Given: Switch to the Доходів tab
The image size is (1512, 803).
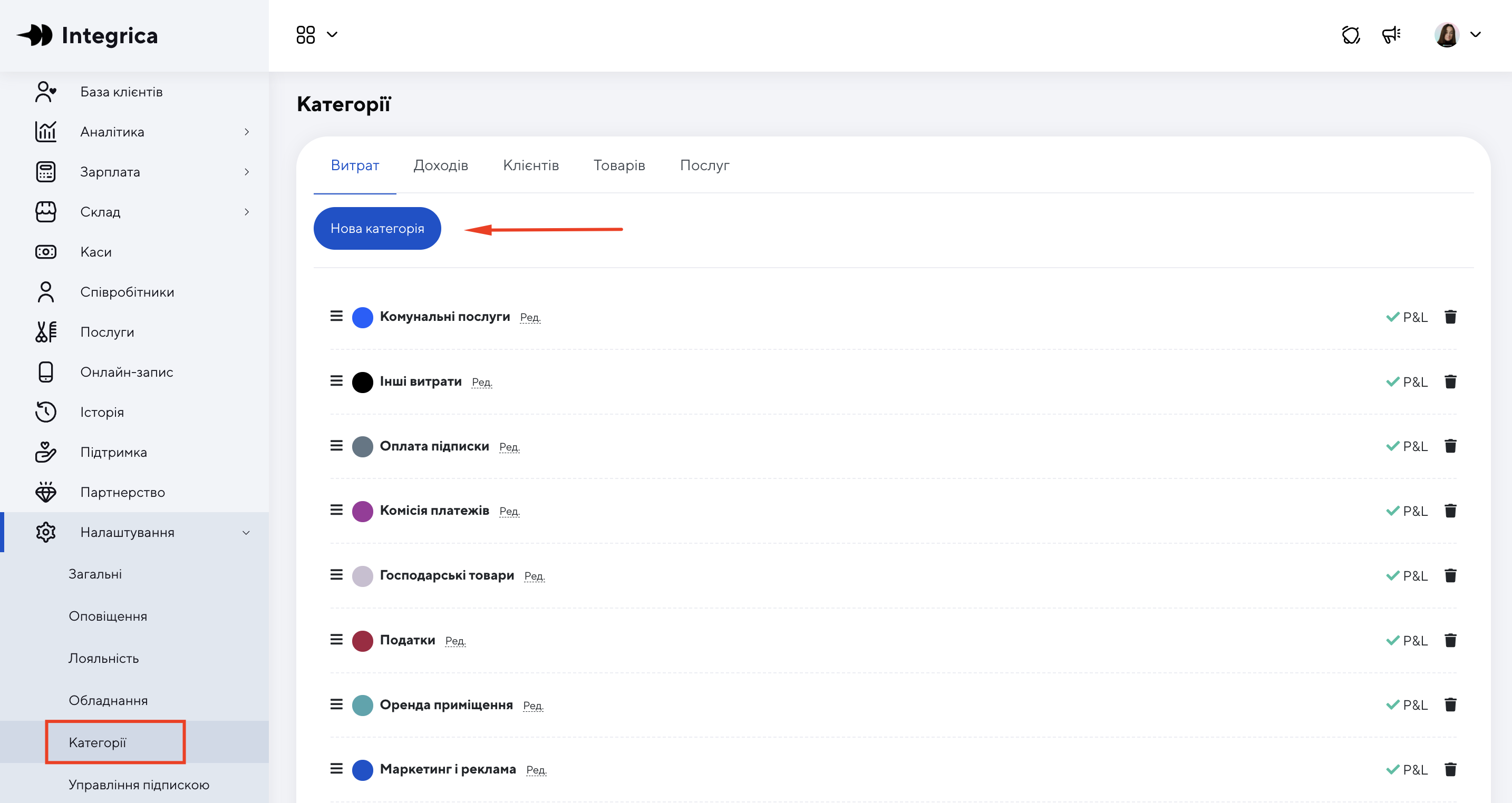Looking at the screenshot, I should [440, 165].
